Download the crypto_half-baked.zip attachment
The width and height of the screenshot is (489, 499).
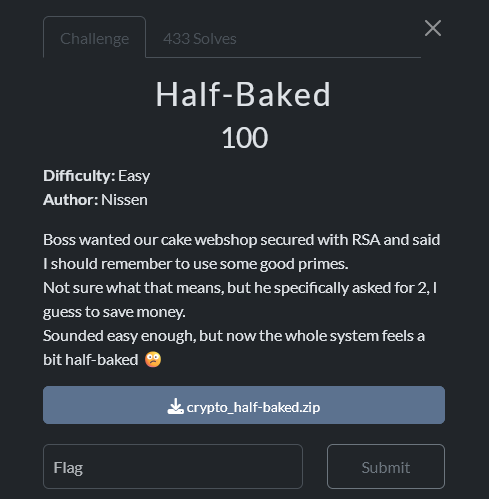[x=244, y=405]
